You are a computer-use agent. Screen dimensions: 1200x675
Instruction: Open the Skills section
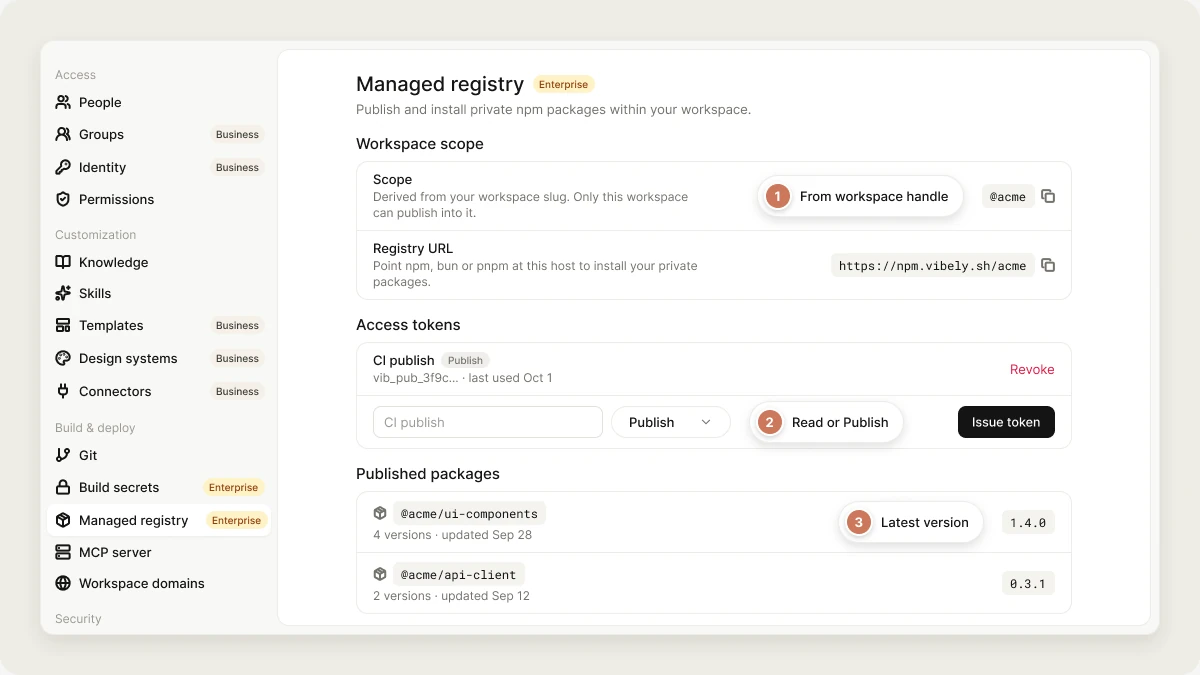pyautogui.click(x=158, y=293)
